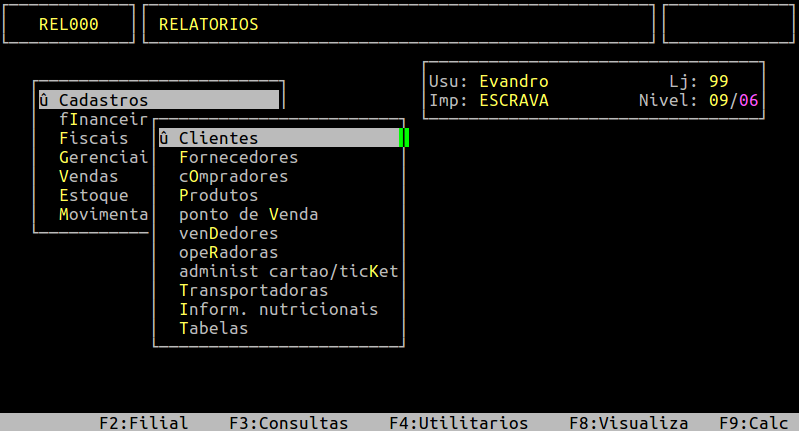Select the Fornecedores report entry

pyautogui.click(x=238, y=157)
